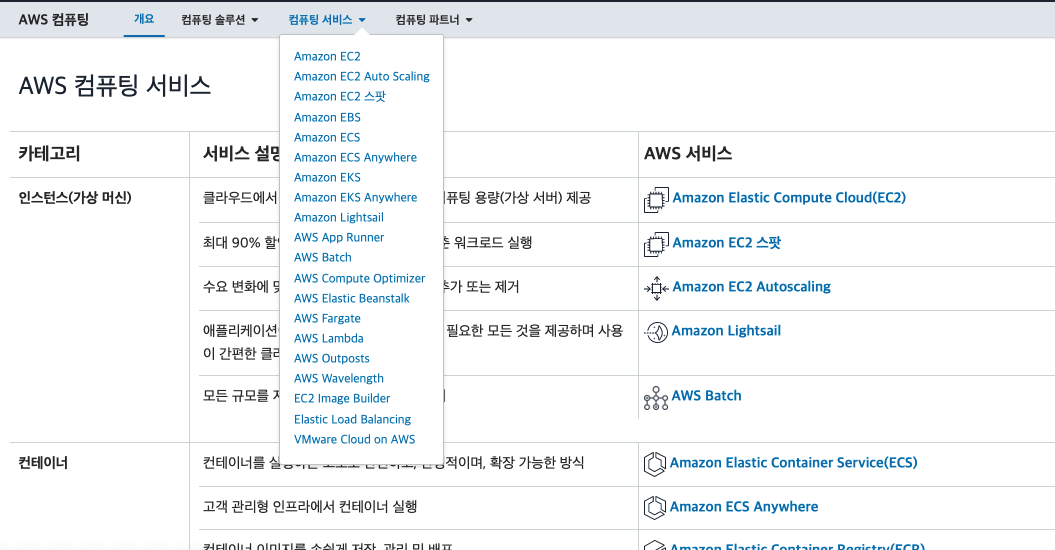Open the AWS 컴퓨팅 home label
Screen dimensions: 1055x550
[x=54, y=20]
